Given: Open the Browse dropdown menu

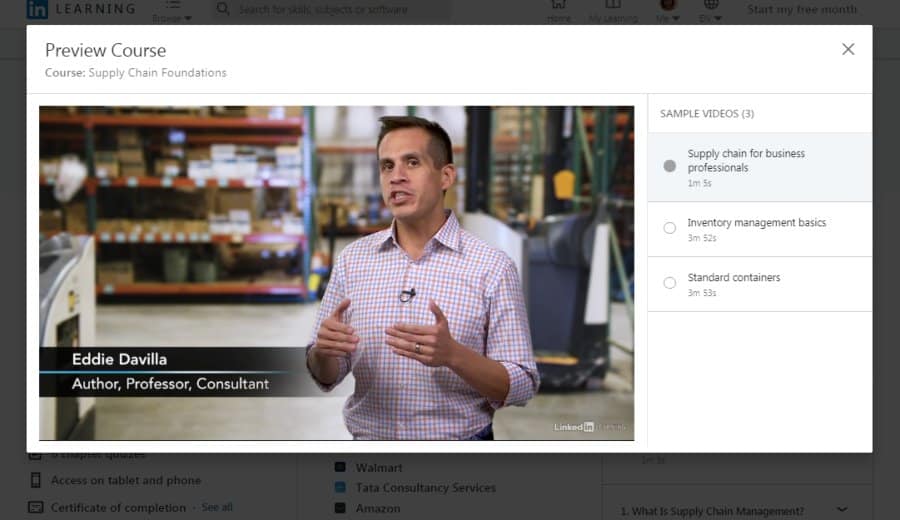Looking at the screenshot, I should click(x=172, y=11).
